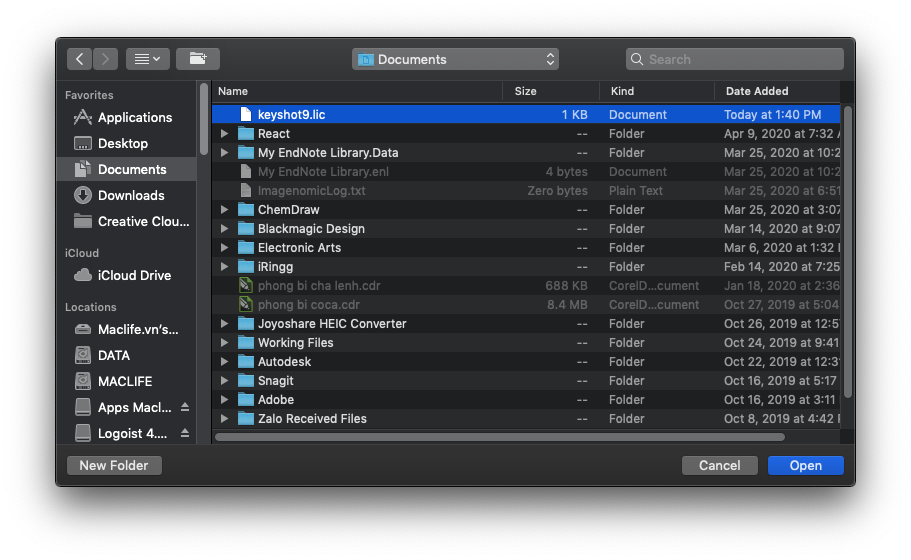The image size is (911, 560).
Task: Click the new folder toolbar icon
Action: pyautogui.click(x=197, y=59)
